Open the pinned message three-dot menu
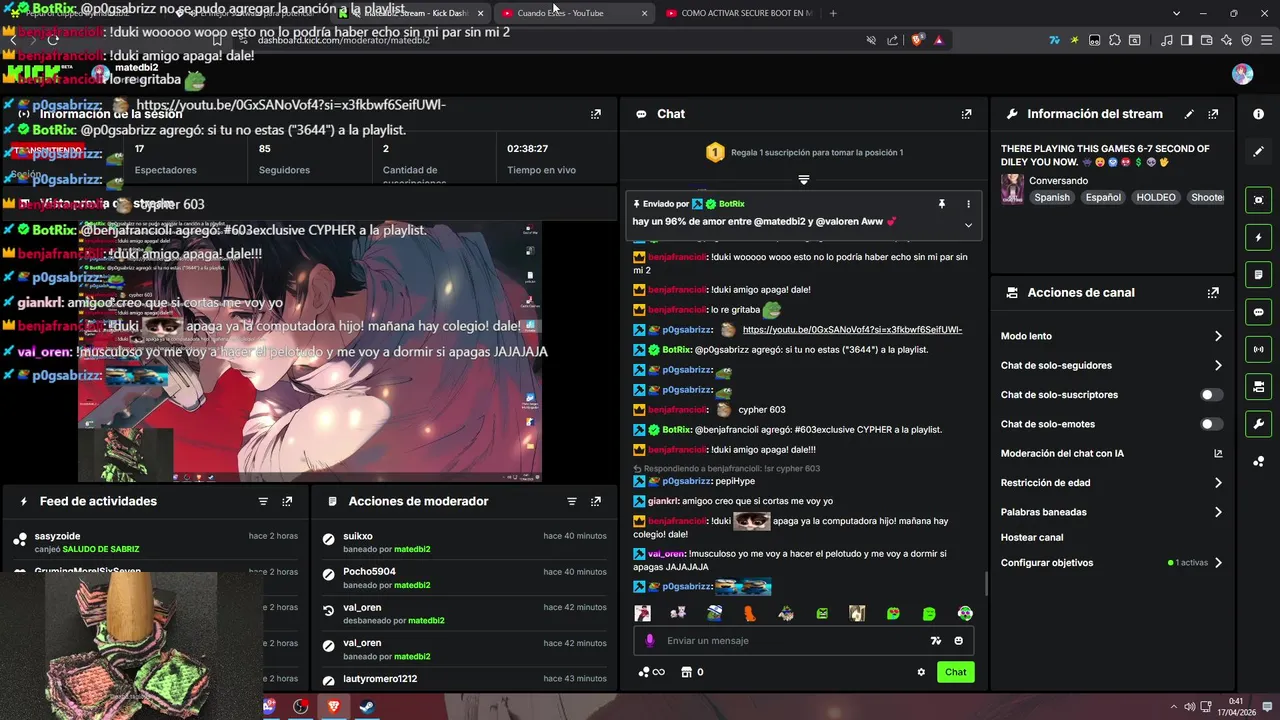The height and width of the screenshot is (720, 1280). pyautogui.click(x=967, y=204)
